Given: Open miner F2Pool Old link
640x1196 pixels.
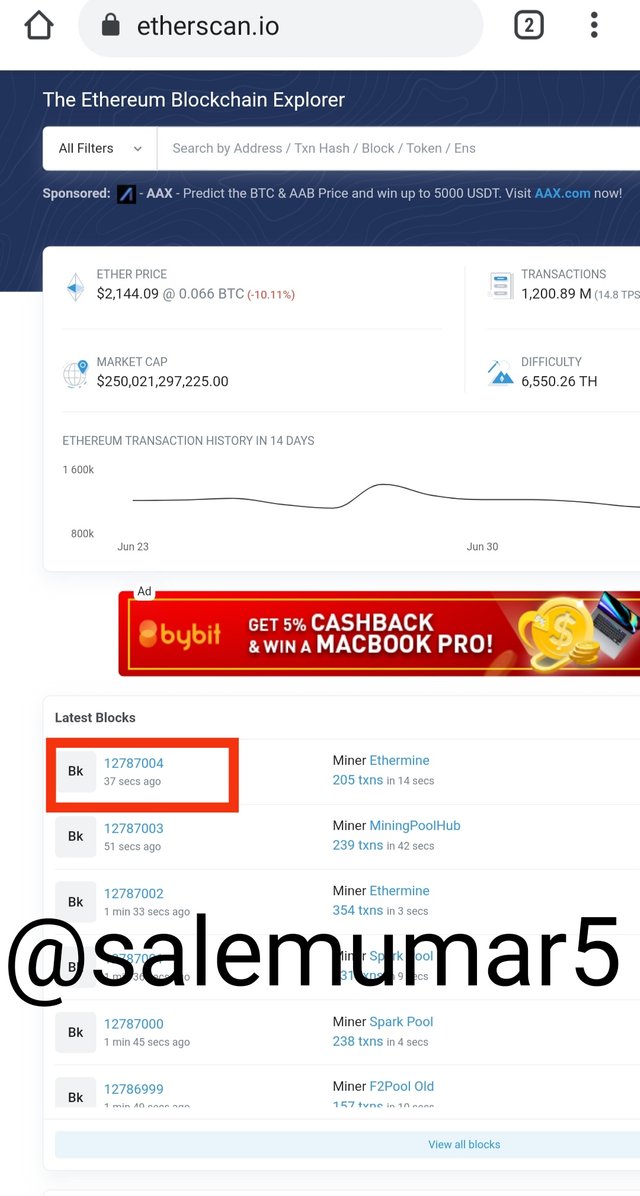Looking at the screenshot, I should 402,1086.
